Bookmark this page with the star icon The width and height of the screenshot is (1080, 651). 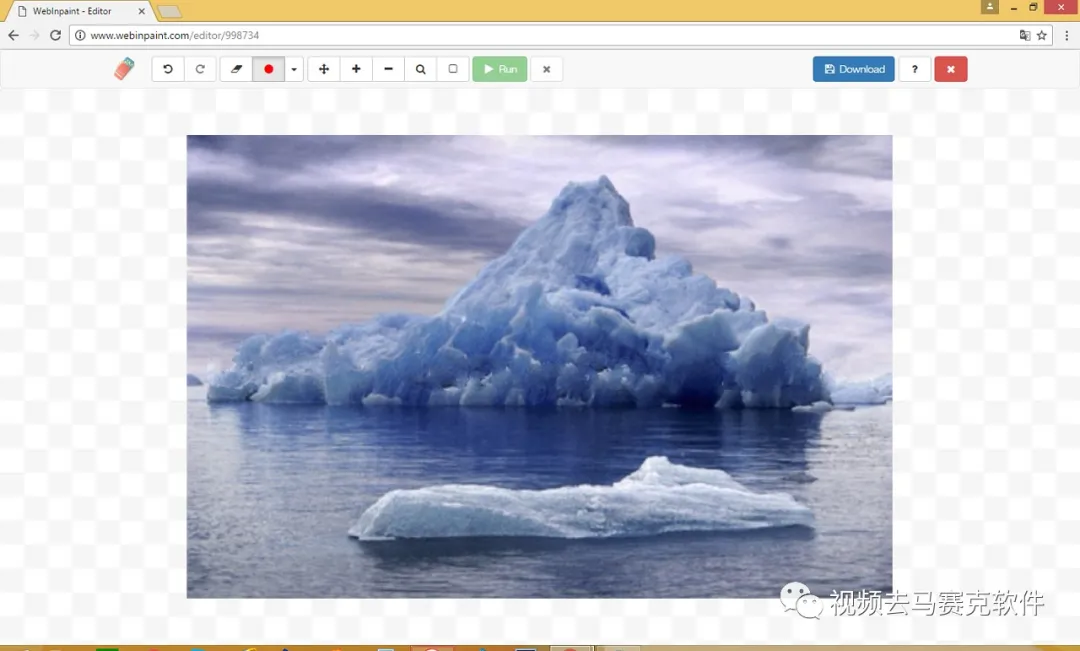[x=1041, y=35]
